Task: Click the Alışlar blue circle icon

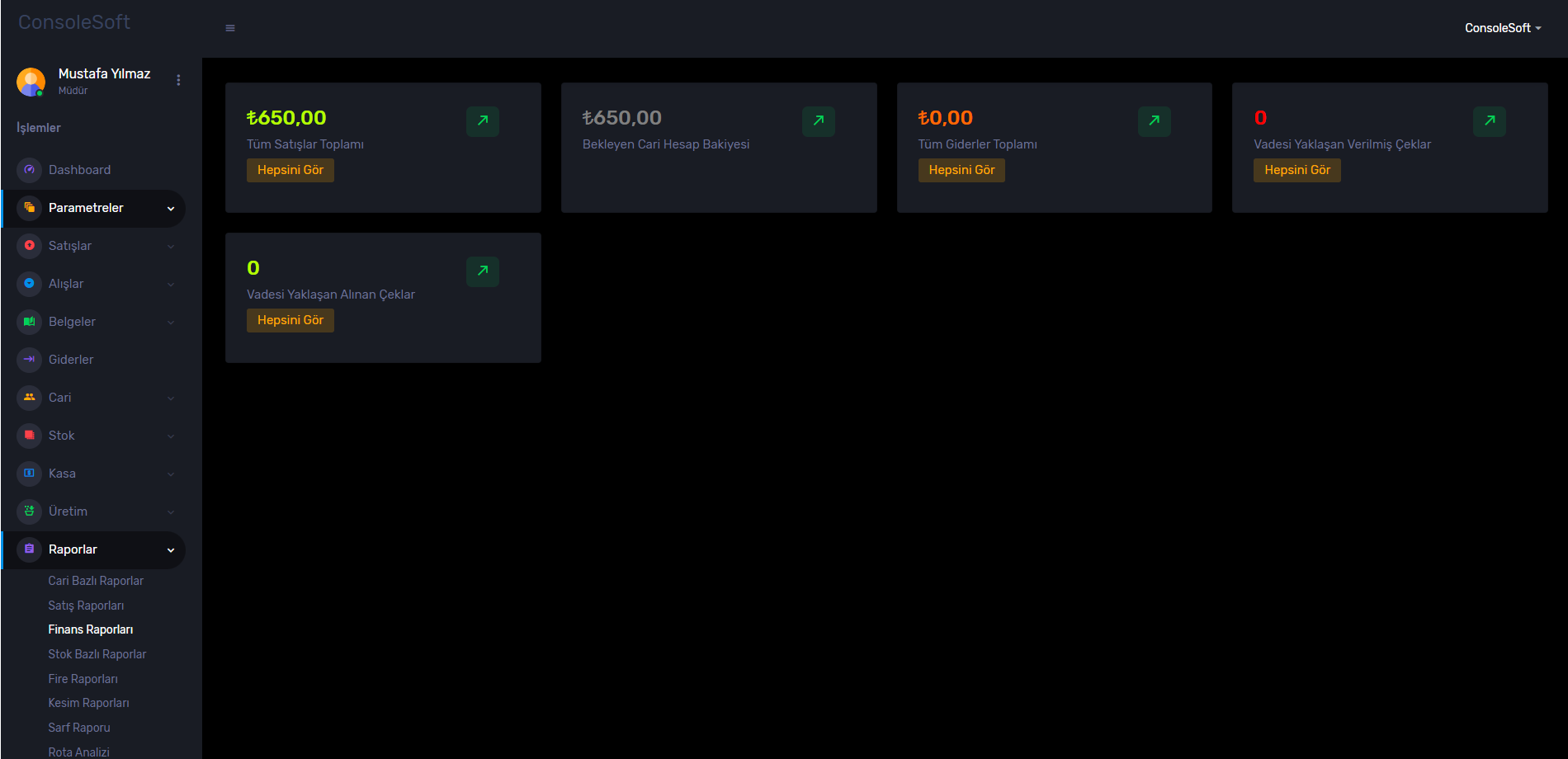Action: click(29, 284)
